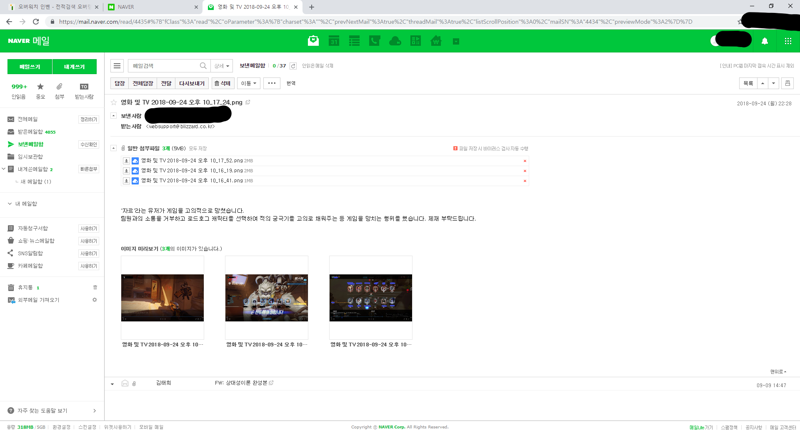Open the second preview thumbnail with the white-haired character
Image resolution: width=800 pixels, height=433 pixels.
(x=266, y=298)
